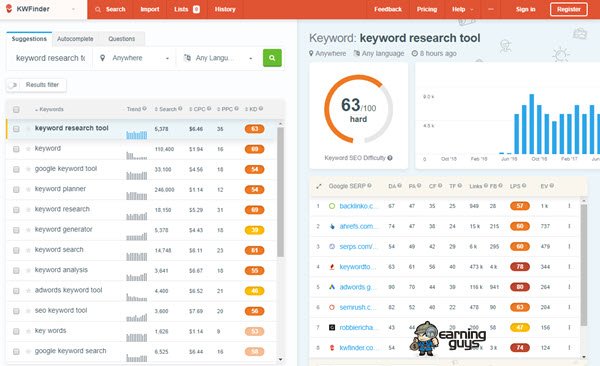
Task: Click the green search magnifier button
Action: click(272, 58)
